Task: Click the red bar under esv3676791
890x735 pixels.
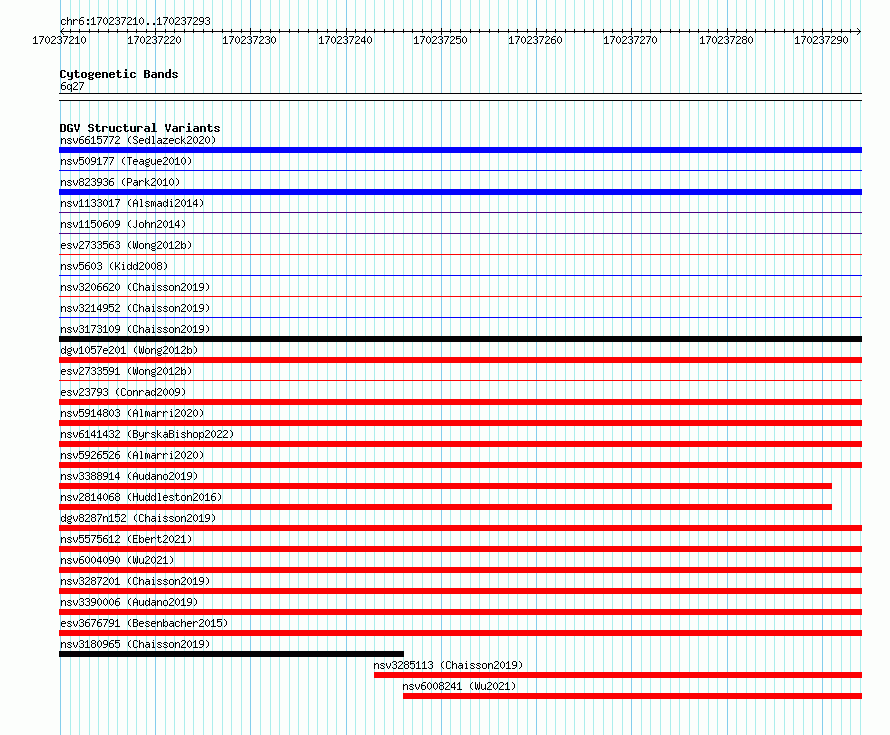Action: [x=460, y=633]
